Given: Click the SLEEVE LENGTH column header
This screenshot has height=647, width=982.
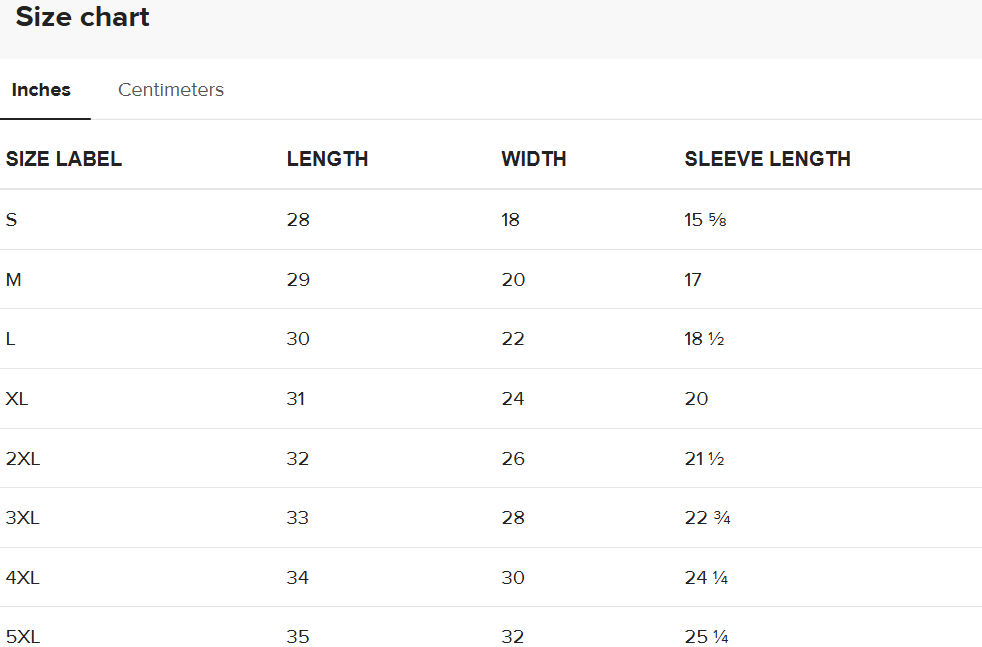Looking at the screenshot, I should (x=767, y=159).
